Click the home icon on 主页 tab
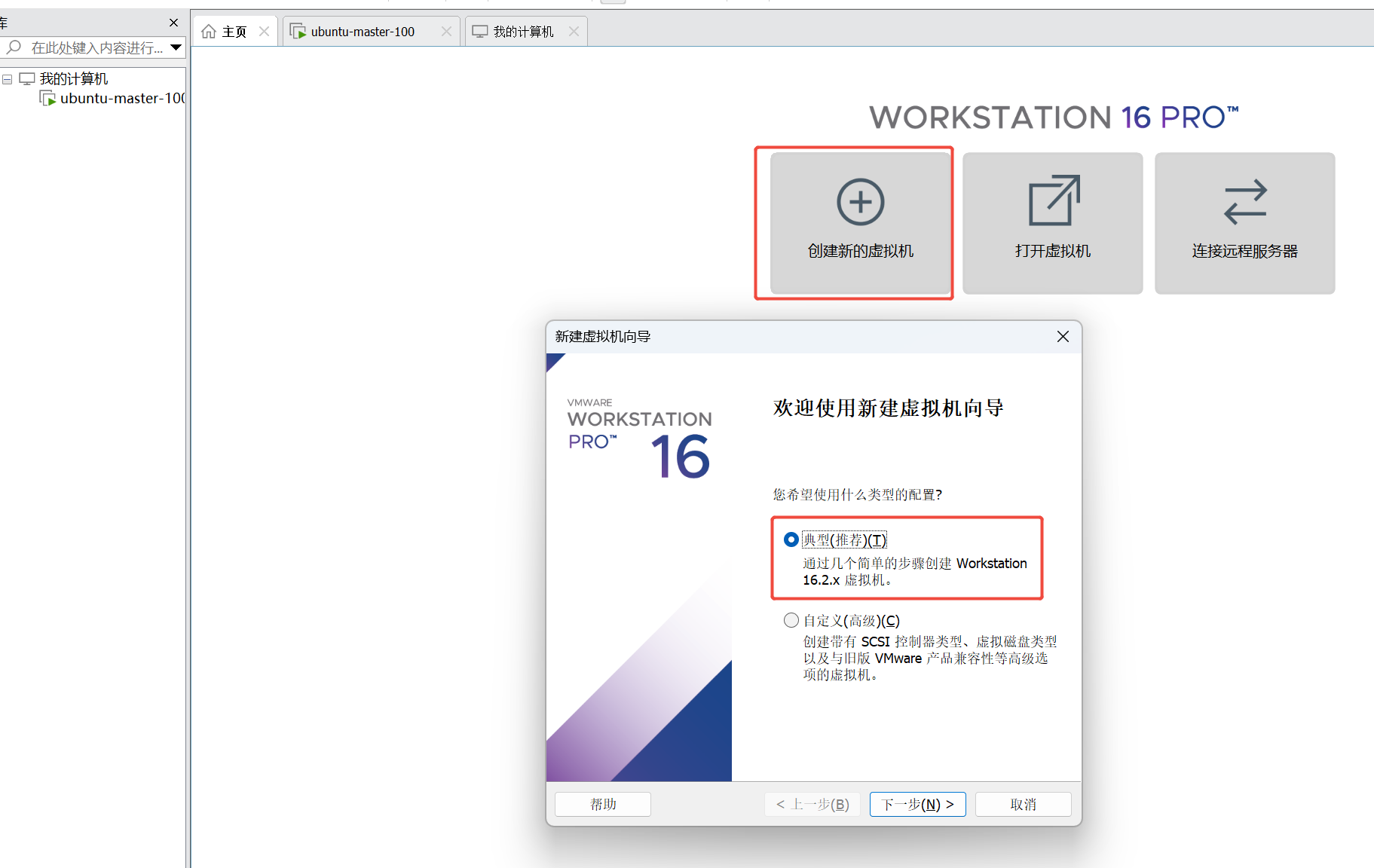The width and height of the screenshot is (1374, 868). 209,32
